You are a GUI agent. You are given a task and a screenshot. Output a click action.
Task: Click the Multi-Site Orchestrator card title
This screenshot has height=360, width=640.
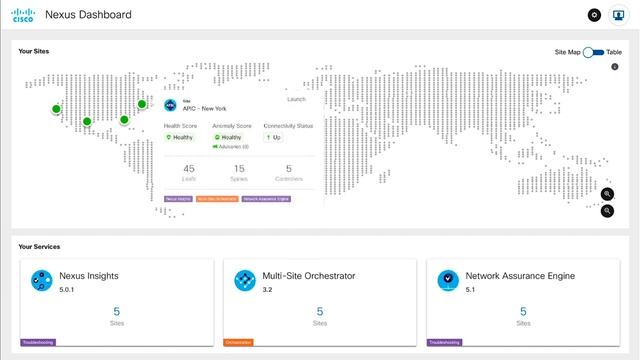[x=309, y=276]
